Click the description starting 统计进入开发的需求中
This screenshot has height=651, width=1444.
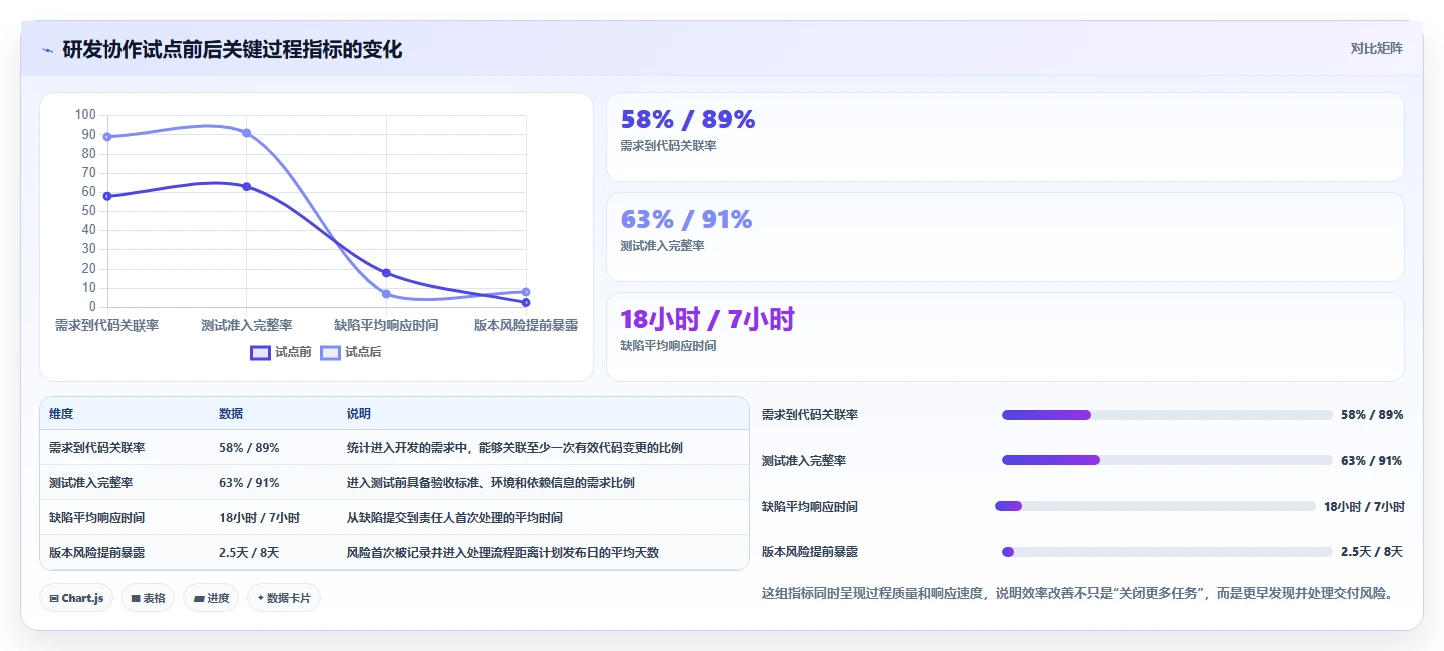pyautogui.click(x=515, y=448)
